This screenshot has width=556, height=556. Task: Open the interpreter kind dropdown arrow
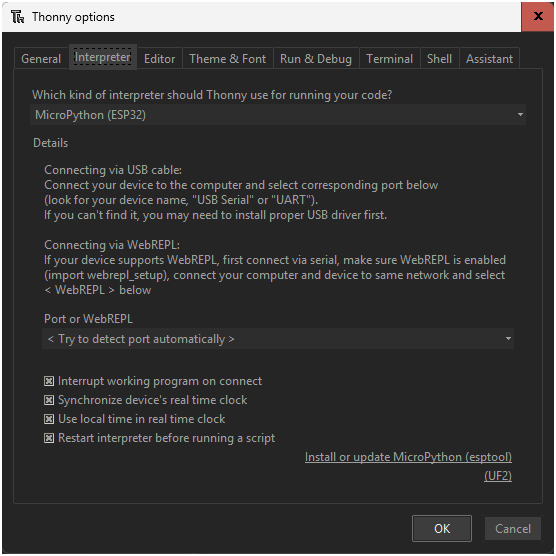click(x=520, y=115)
